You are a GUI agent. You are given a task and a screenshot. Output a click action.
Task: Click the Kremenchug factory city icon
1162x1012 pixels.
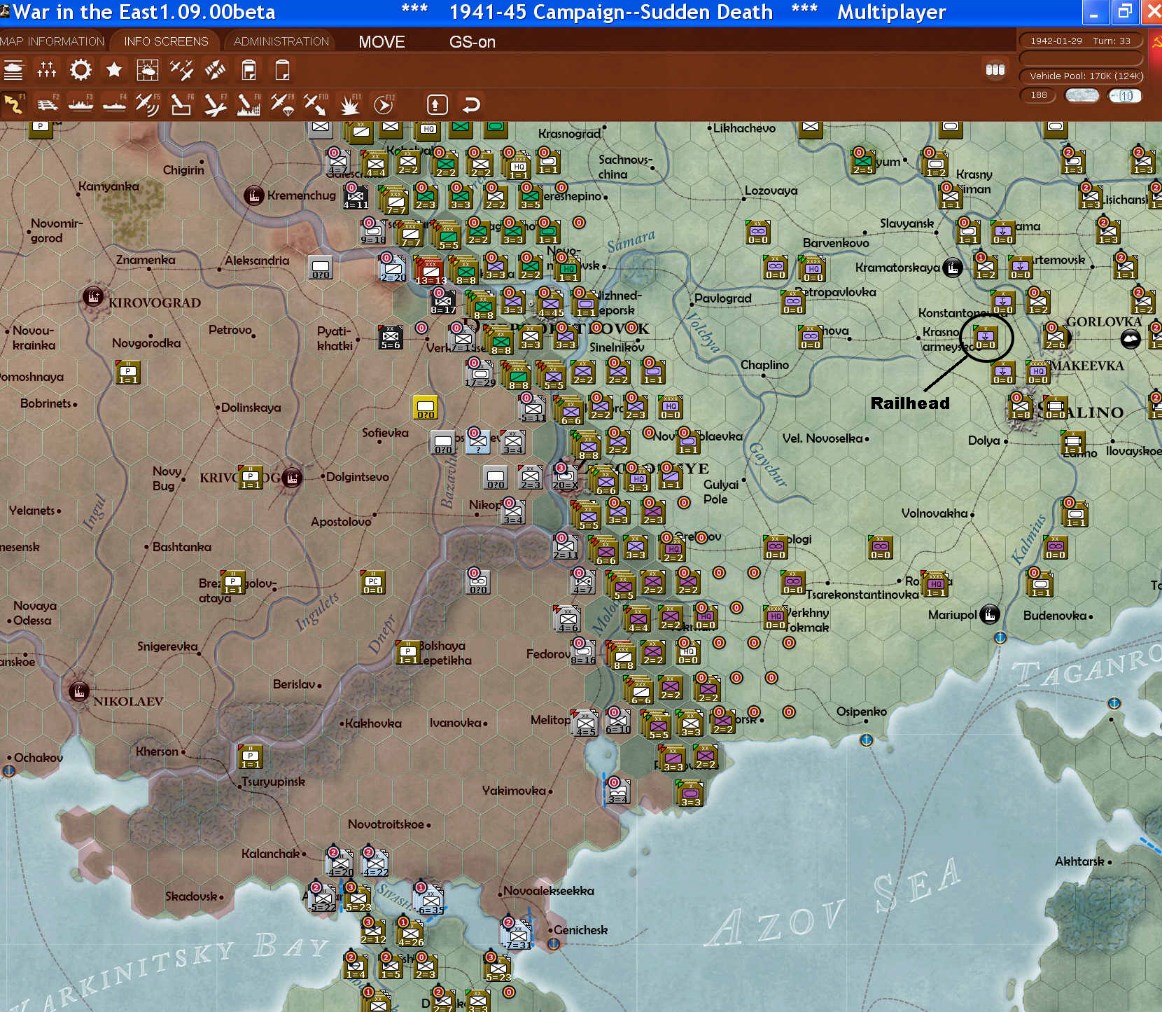(254, 196)
